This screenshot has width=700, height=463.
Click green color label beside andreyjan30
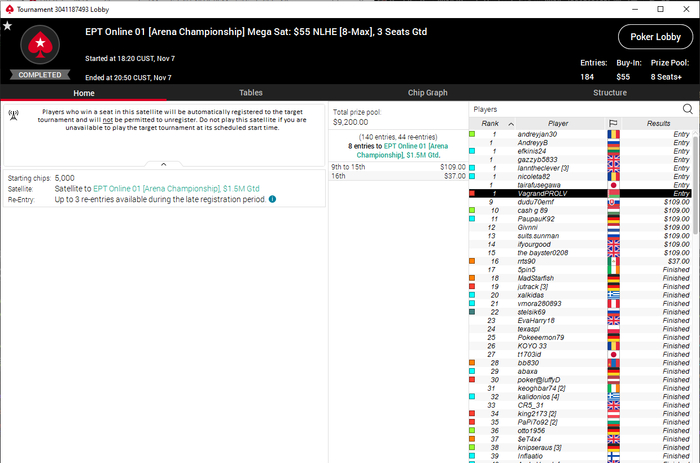coord(472,134)
